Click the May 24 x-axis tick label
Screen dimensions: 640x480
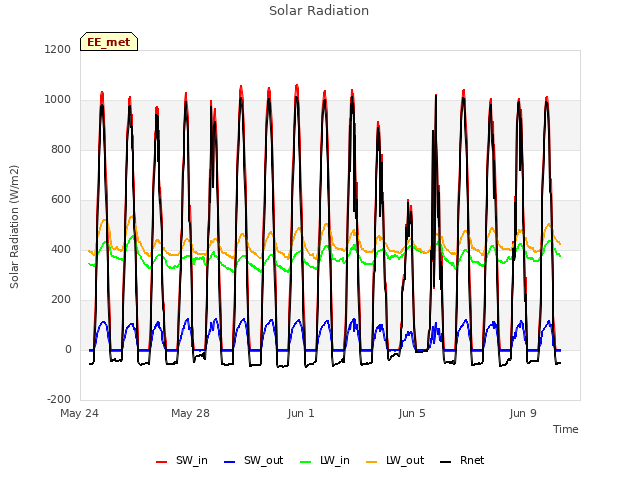(x=79, y=413)
